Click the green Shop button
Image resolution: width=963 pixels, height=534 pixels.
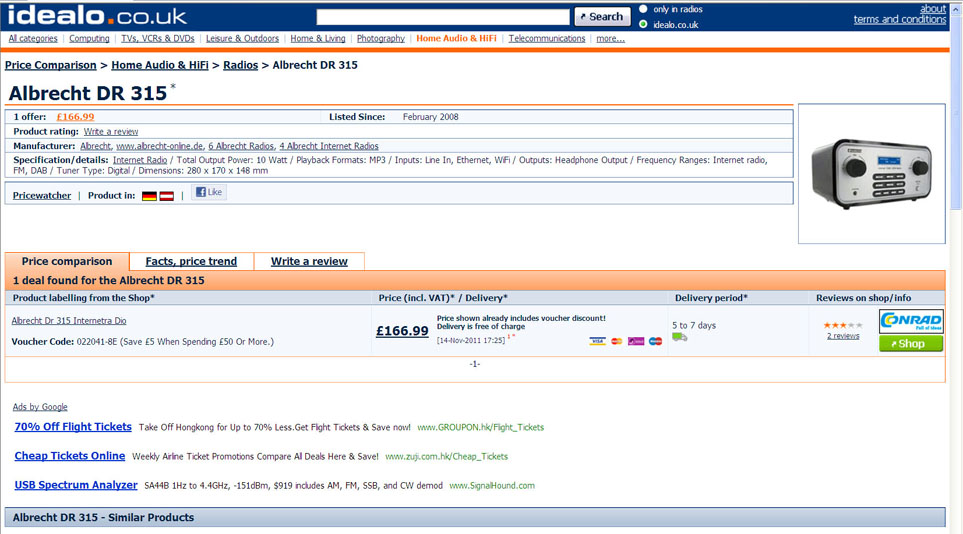pos(910,343)
